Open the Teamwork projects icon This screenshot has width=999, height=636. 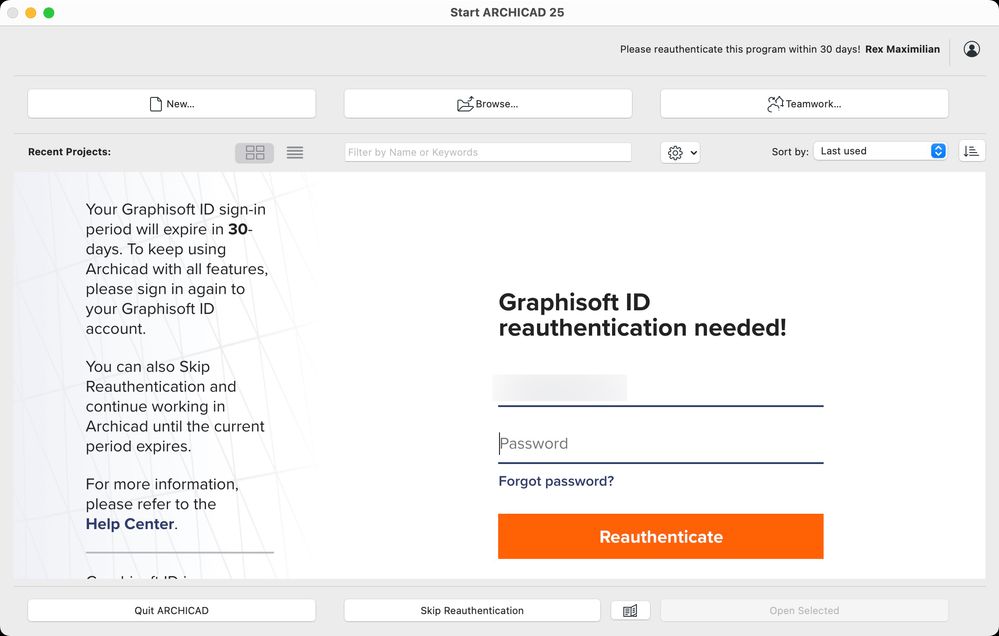point(775,103)
